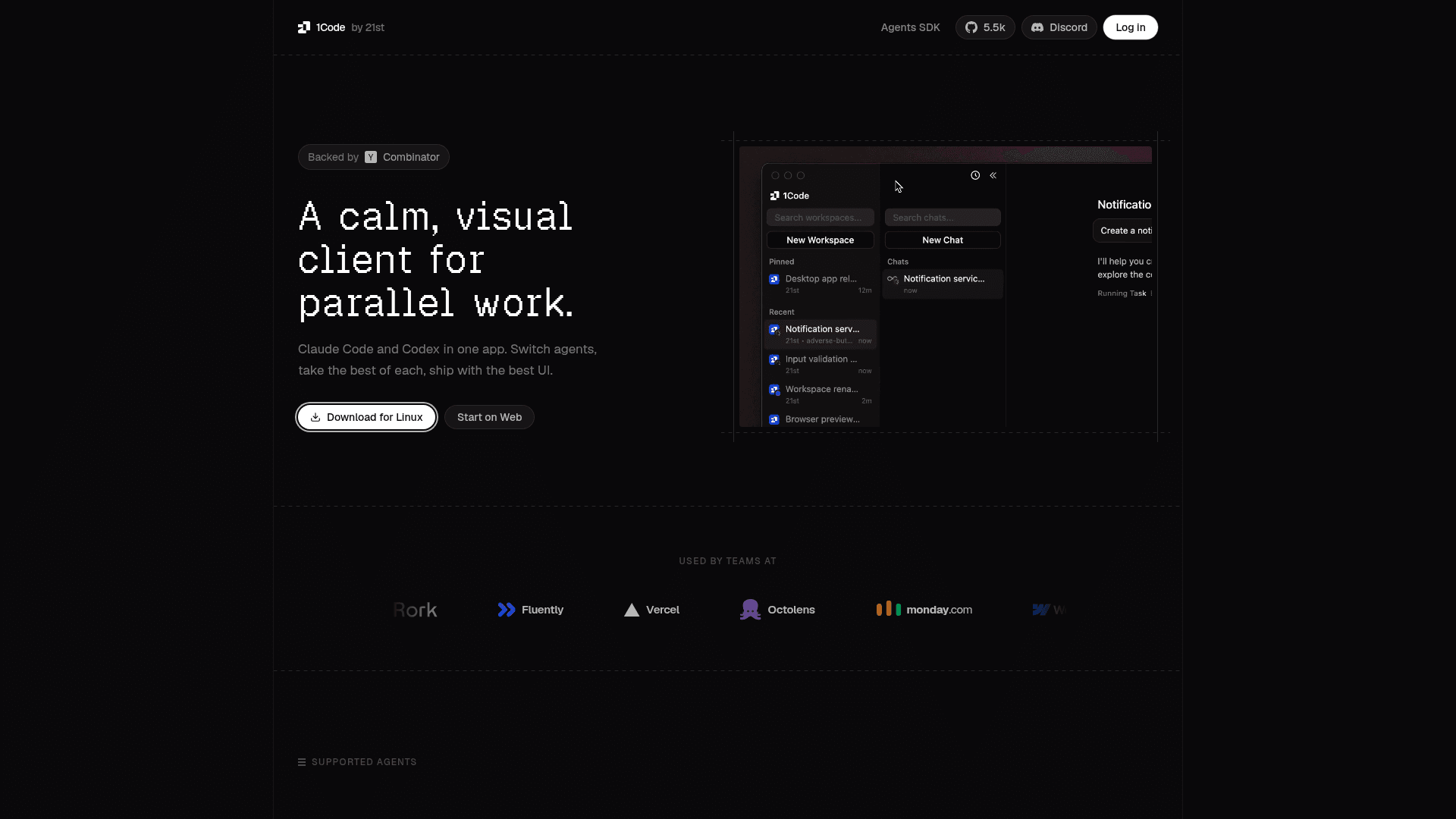Screen dimensions: 1456x819
Task: Click the GitHub octocat icon
Action: coord(971,27)
